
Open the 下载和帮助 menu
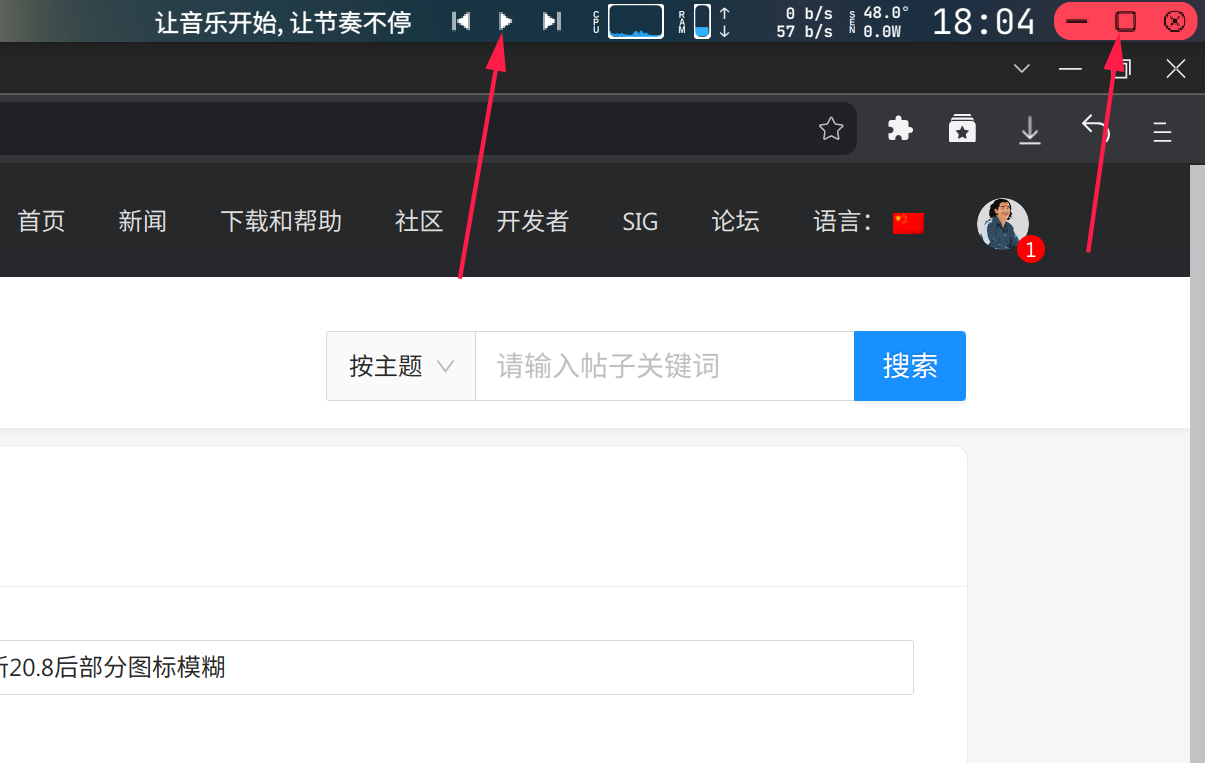[x=281, y=221]
